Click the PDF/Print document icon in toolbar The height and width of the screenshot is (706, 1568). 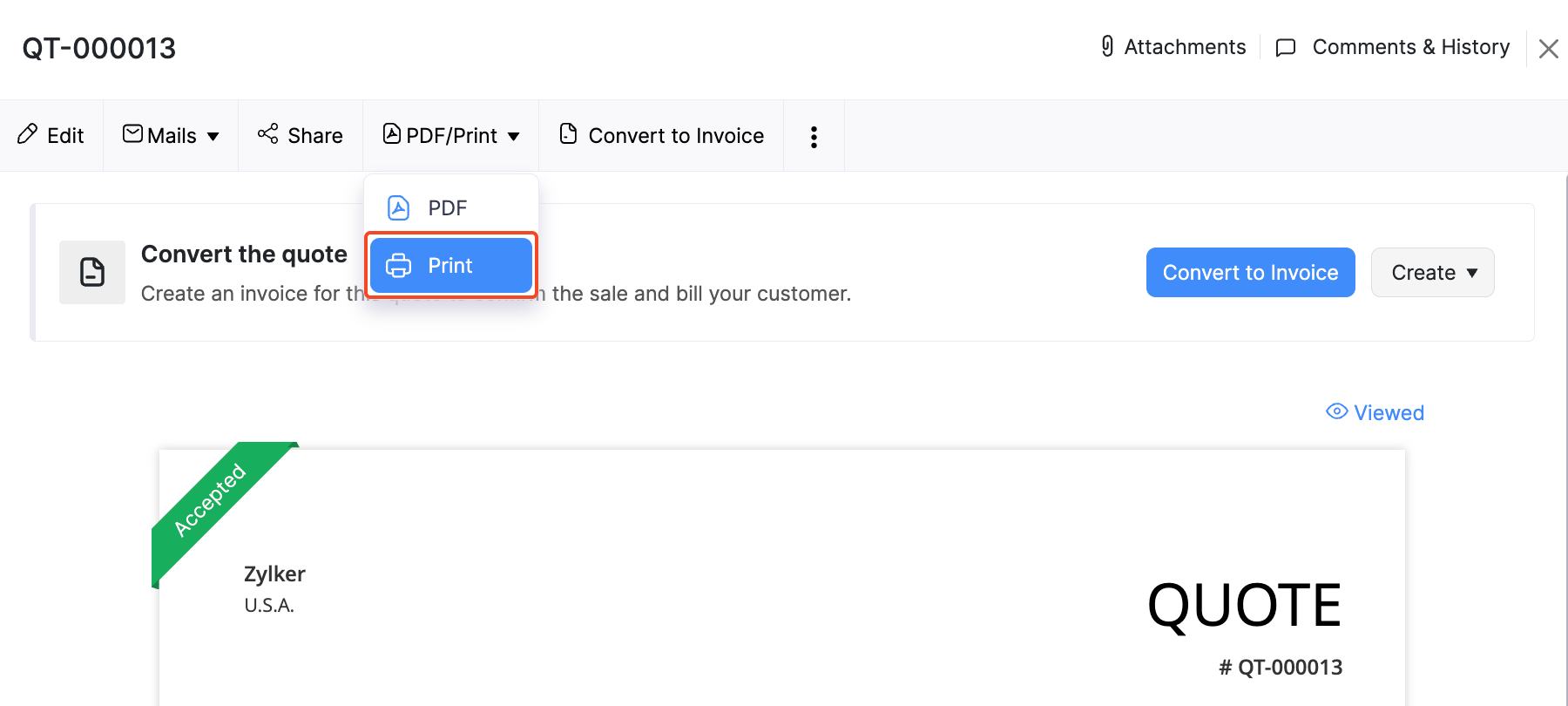(x=392, y=133)
